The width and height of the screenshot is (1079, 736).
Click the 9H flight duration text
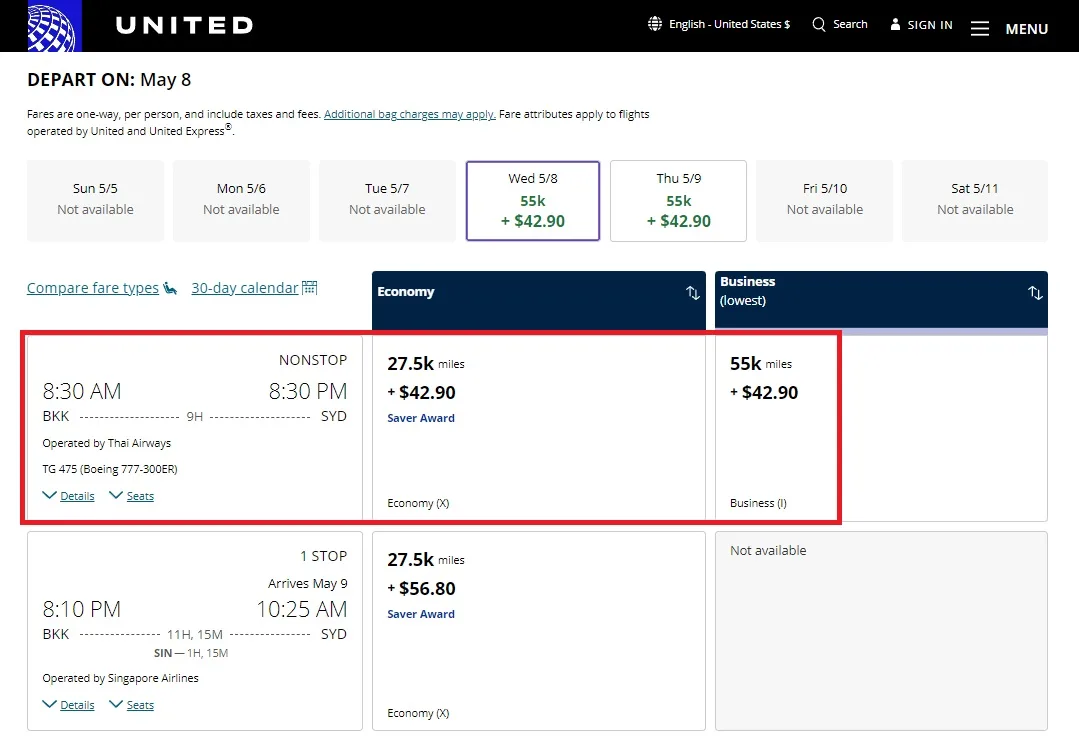(x=195, y=417)
